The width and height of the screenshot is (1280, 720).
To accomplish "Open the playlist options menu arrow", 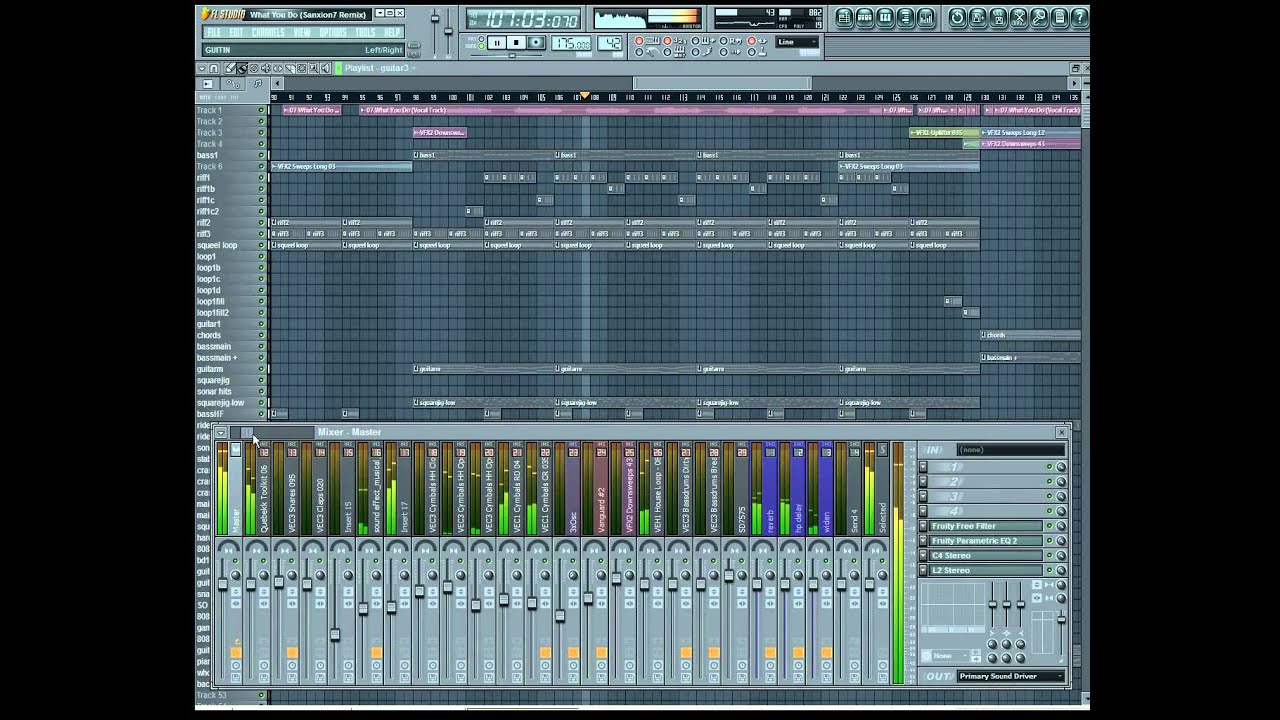I will click(202, 68).
